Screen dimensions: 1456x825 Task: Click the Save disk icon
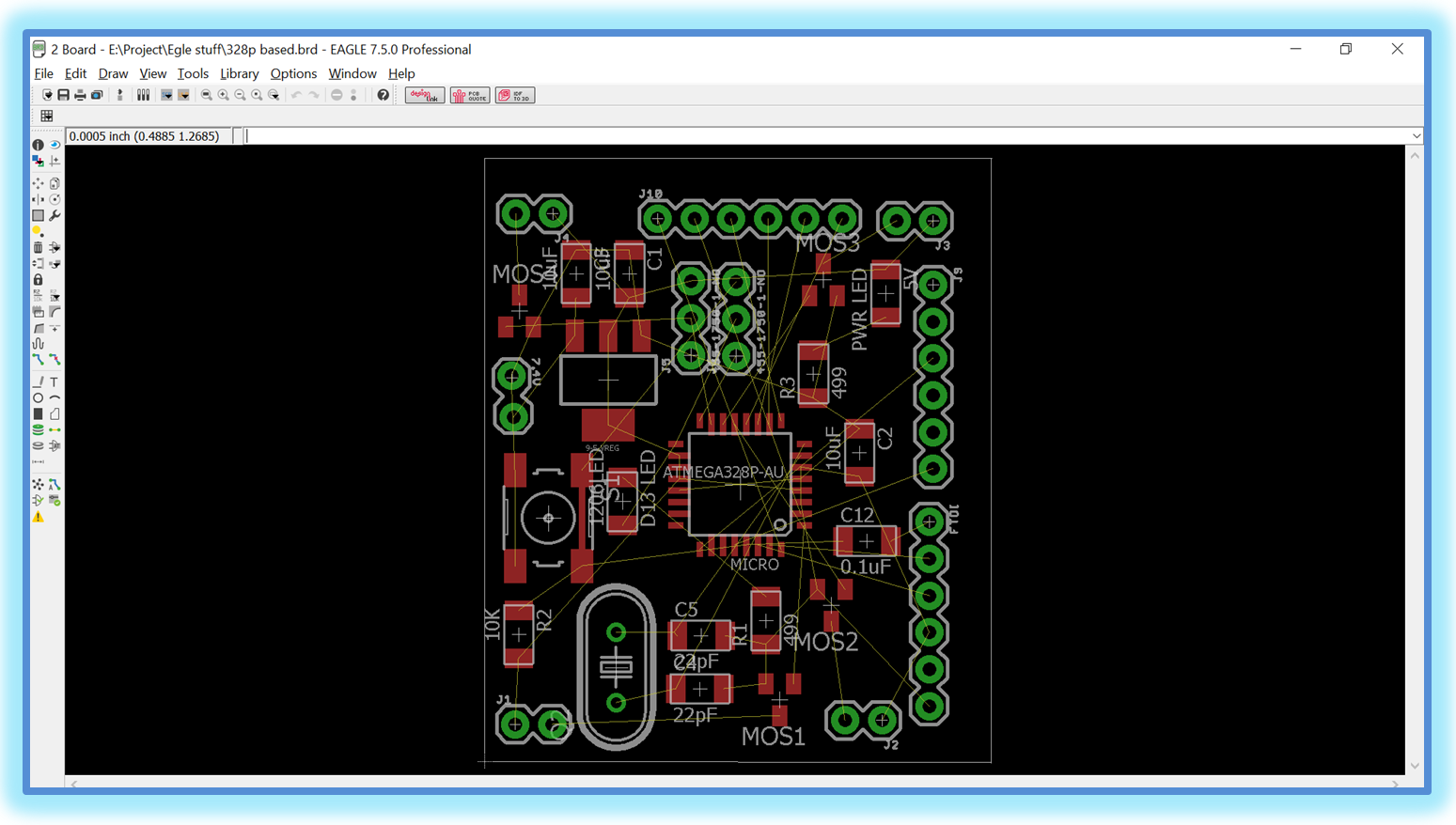[x=63, y=95]
